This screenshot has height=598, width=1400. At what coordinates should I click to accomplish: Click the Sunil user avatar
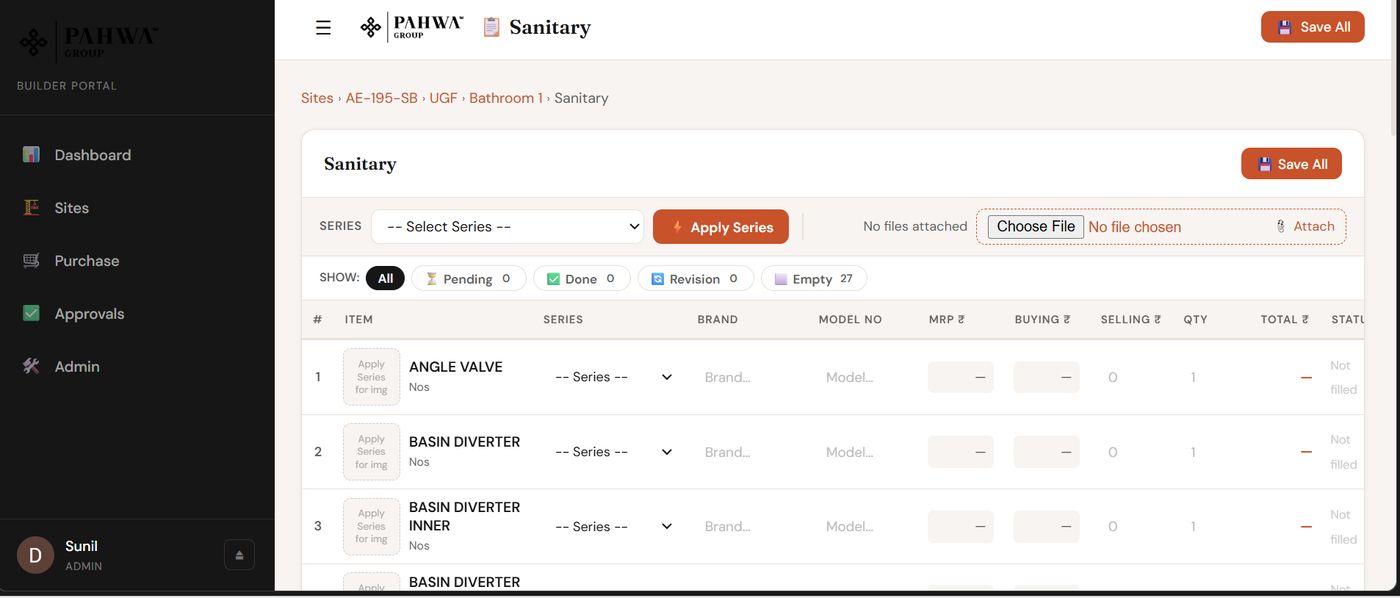point(35,555)
